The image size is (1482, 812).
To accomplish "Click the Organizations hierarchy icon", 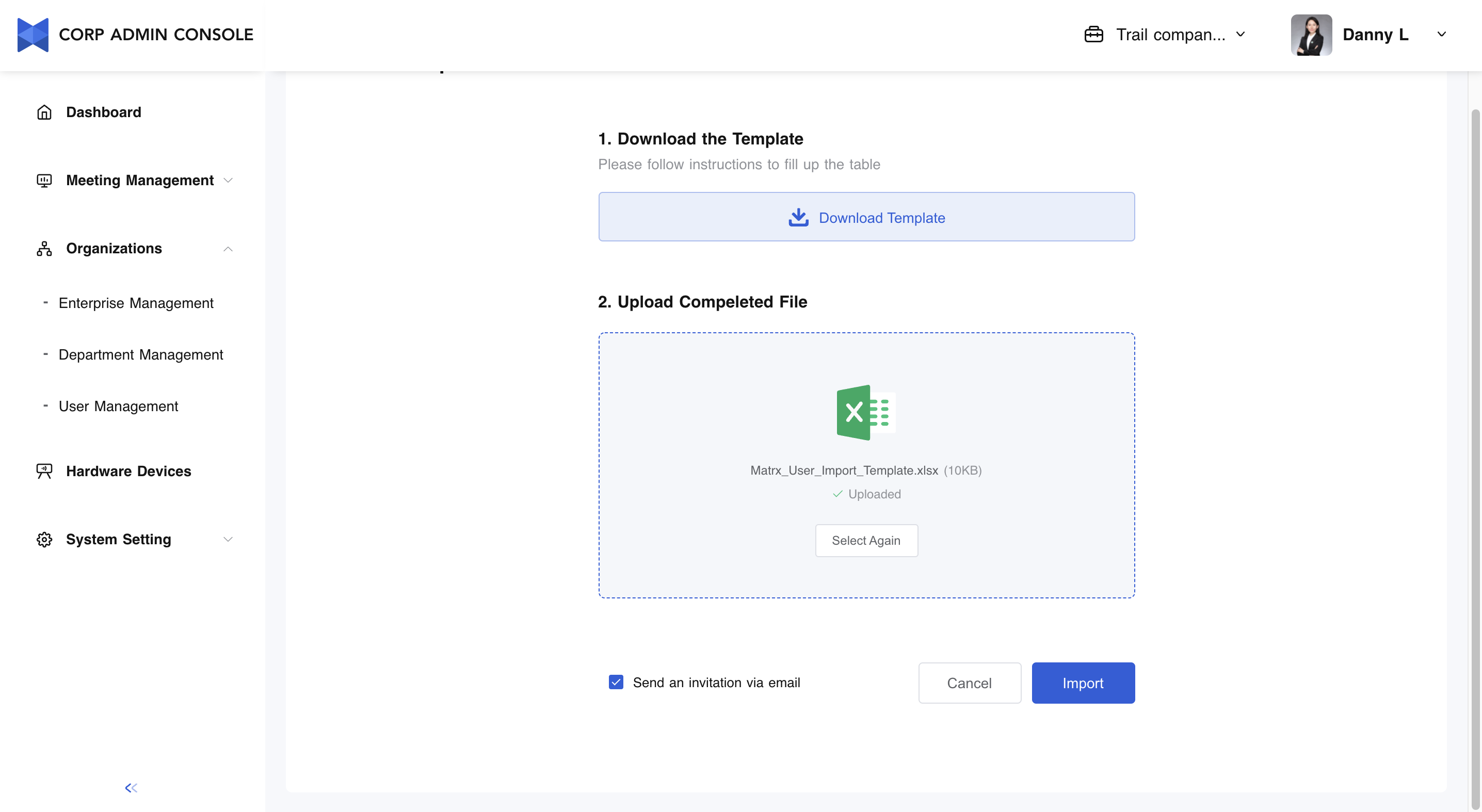I will click(x=44, y=249).
